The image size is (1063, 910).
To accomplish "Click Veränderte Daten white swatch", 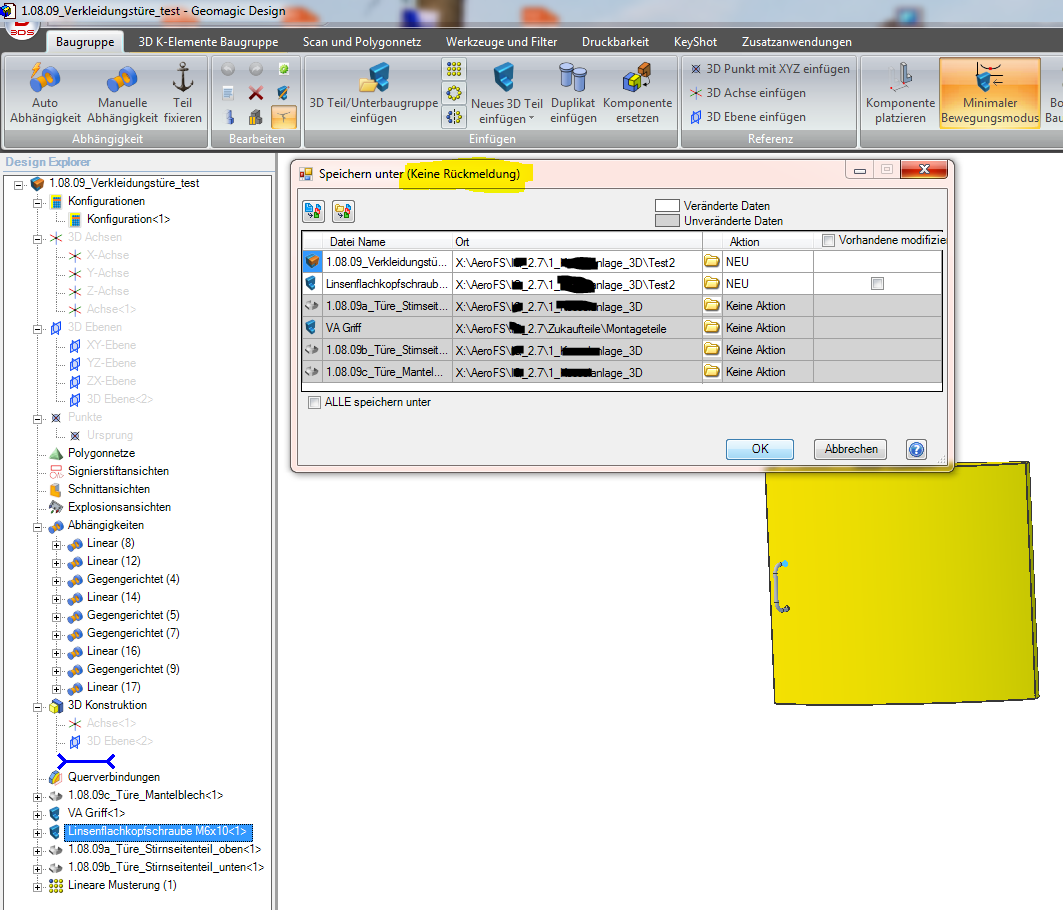I will (x=667, y=205).
